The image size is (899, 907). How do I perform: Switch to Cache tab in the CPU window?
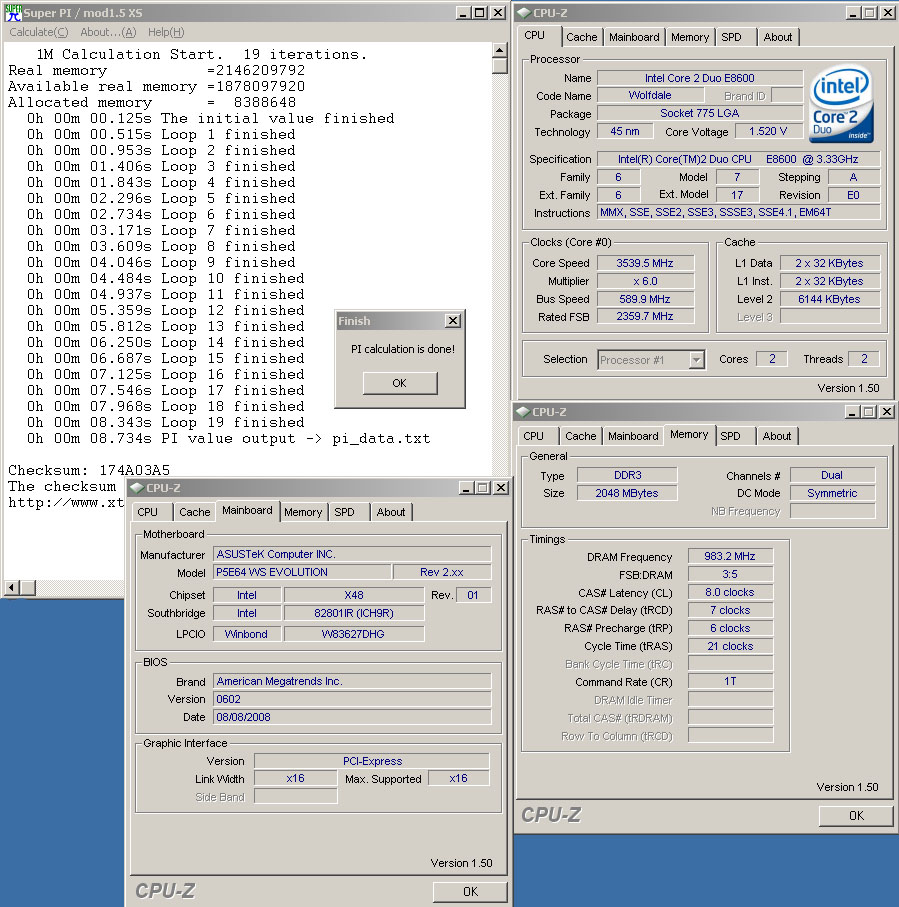pos(581,37)
